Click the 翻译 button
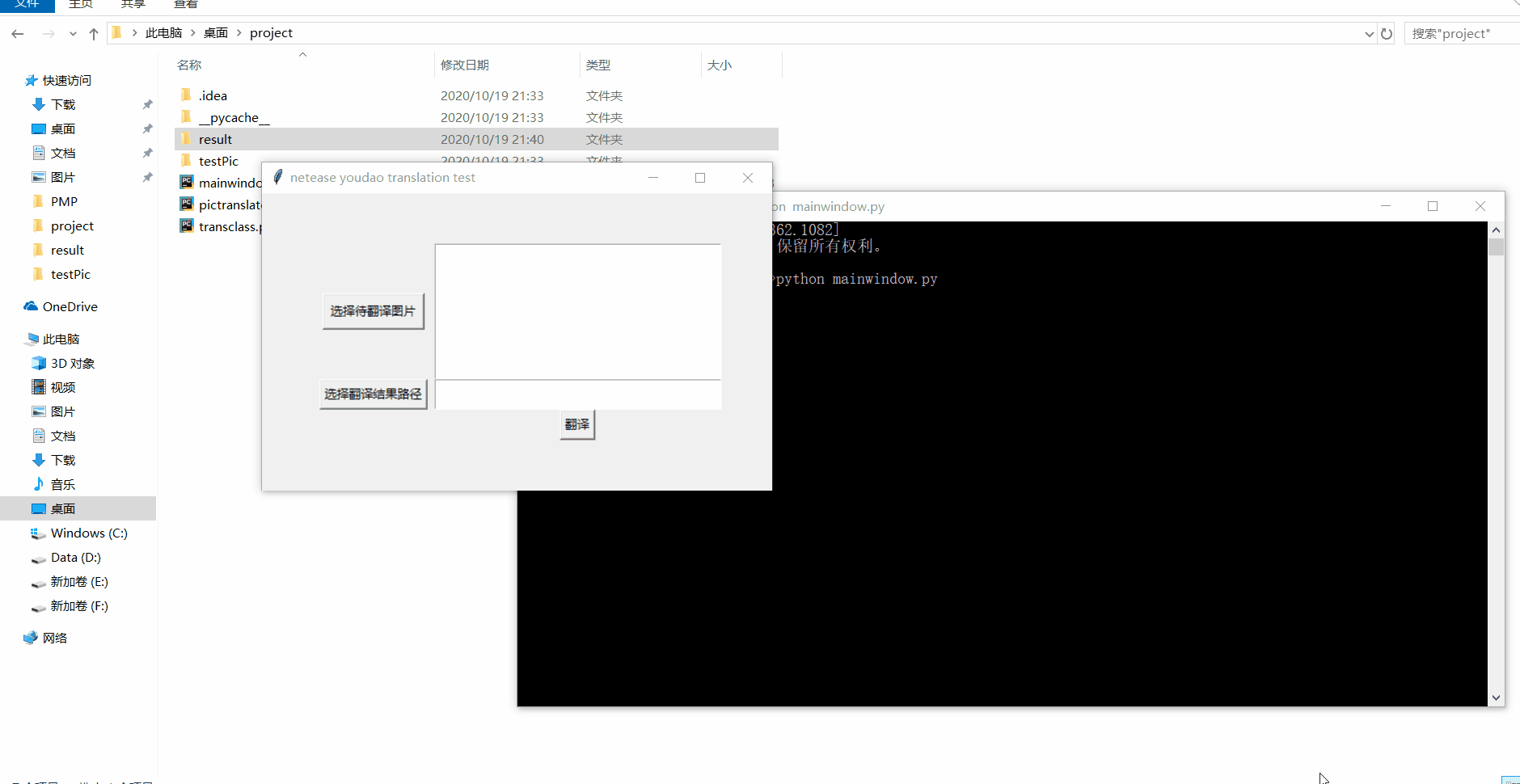Viewport: 1520px width, 784px height. pyautogui.click(x=577, y=424)
